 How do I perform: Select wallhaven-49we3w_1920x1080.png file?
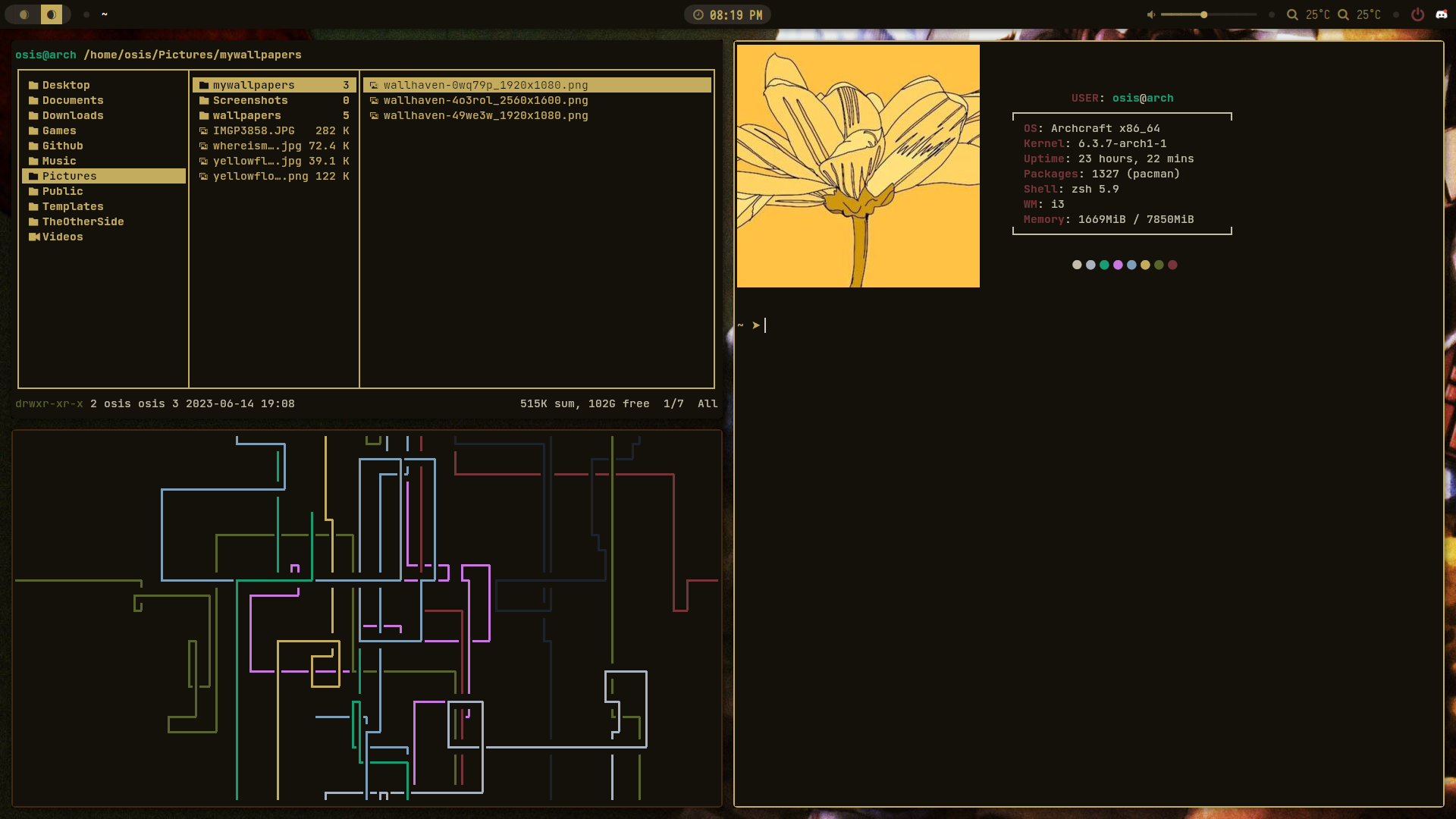485,115
